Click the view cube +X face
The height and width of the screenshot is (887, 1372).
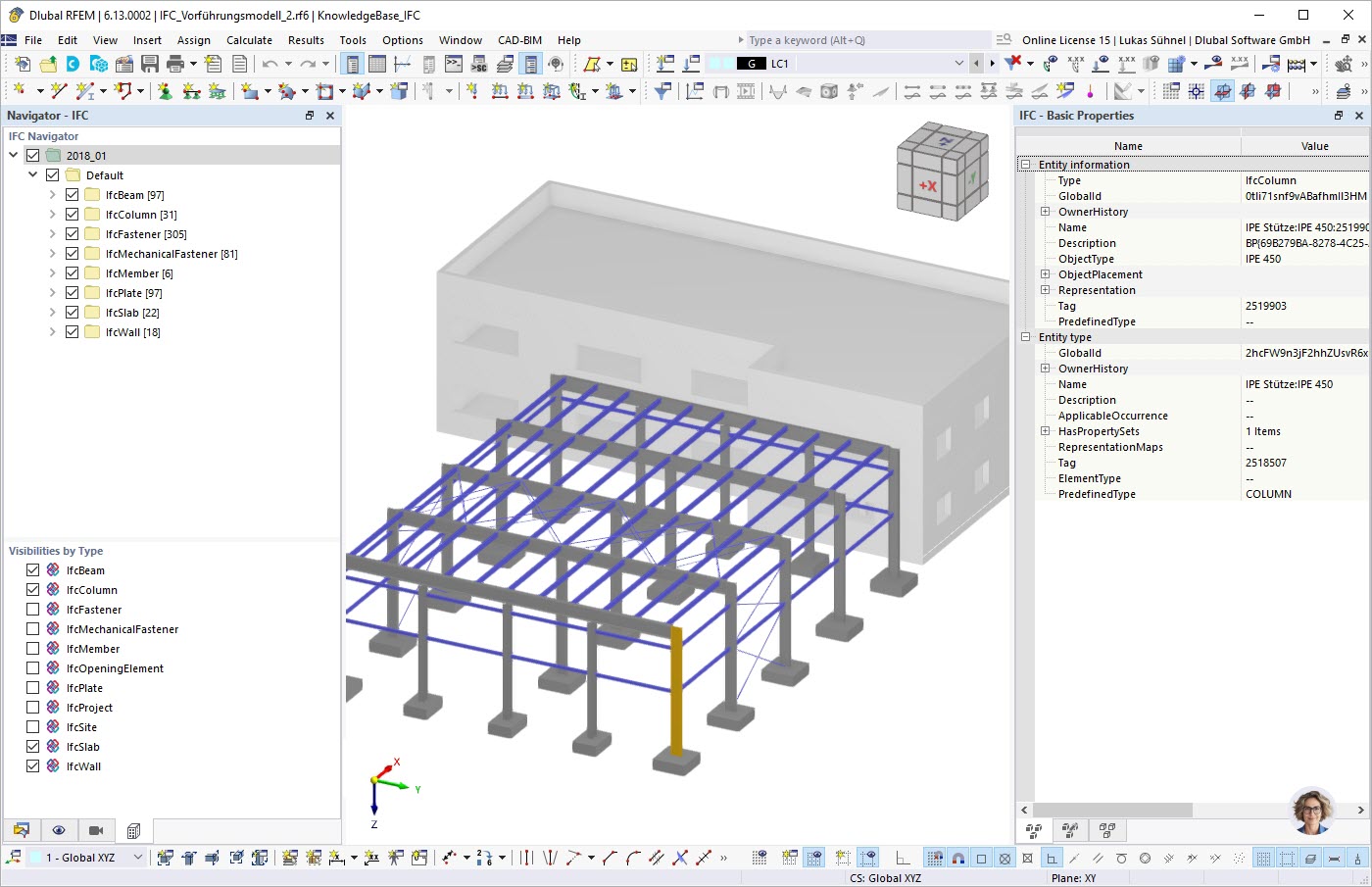pos(927,185)
